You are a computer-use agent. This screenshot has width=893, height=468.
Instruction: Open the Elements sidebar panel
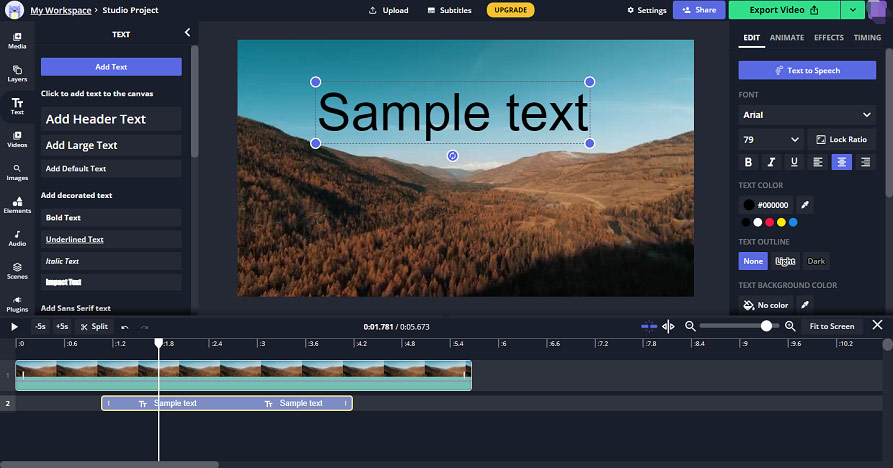(x=17, y=205)
